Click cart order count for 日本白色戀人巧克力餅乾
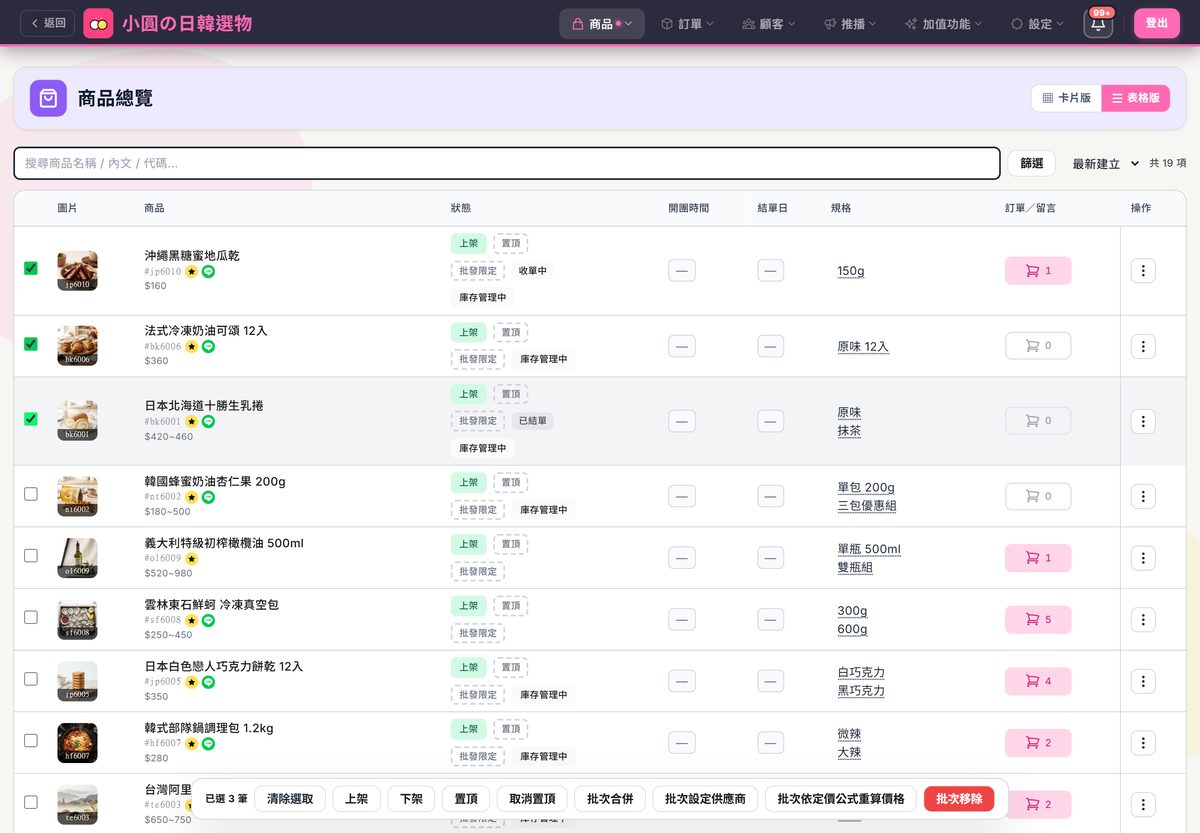This screenshot has width=1200, height=833. pyautogui.click(x=1038, y=681)
